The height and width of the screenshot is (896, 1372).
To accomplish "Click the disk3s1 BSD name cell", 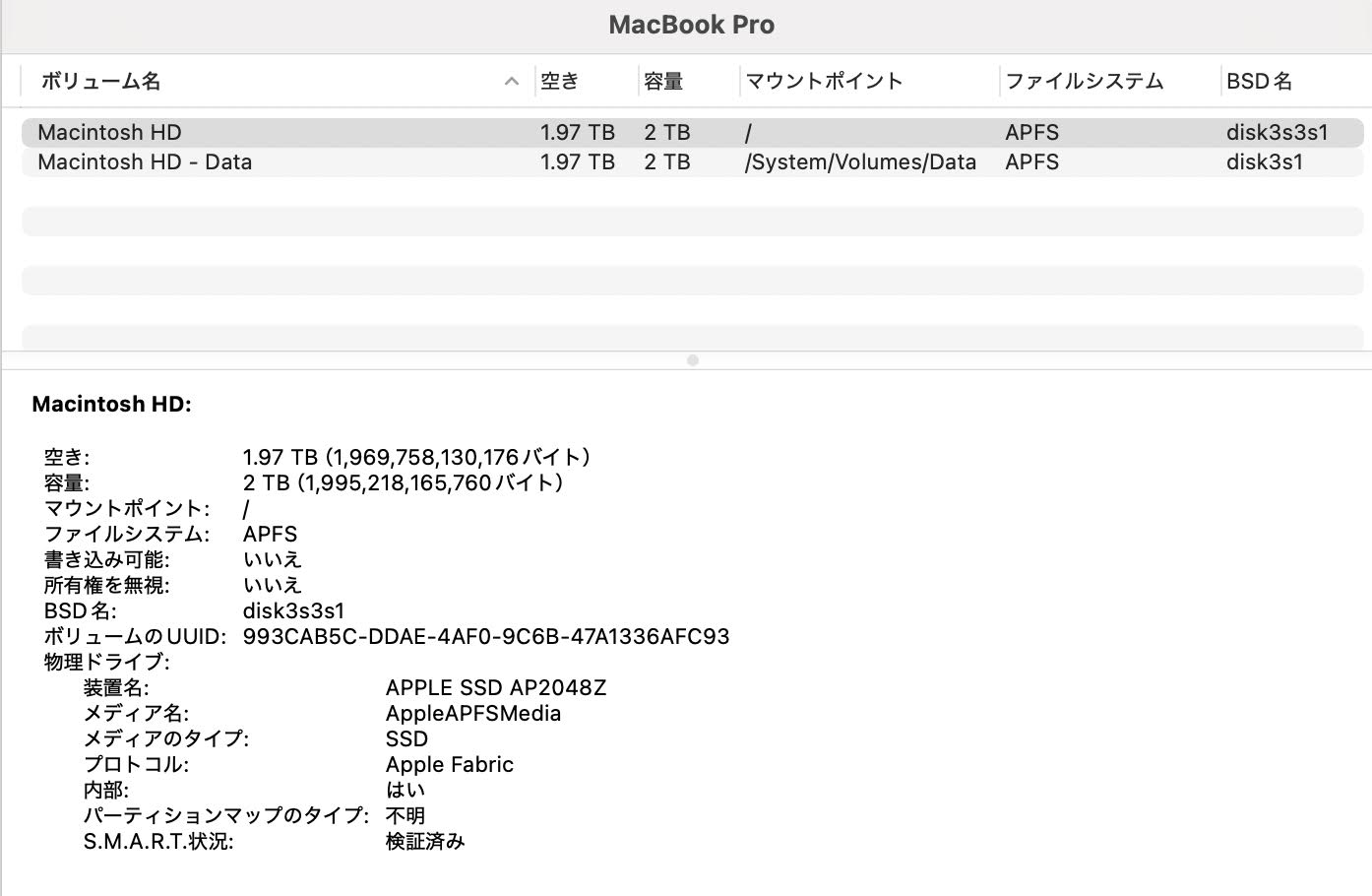I will point(1264,162).
